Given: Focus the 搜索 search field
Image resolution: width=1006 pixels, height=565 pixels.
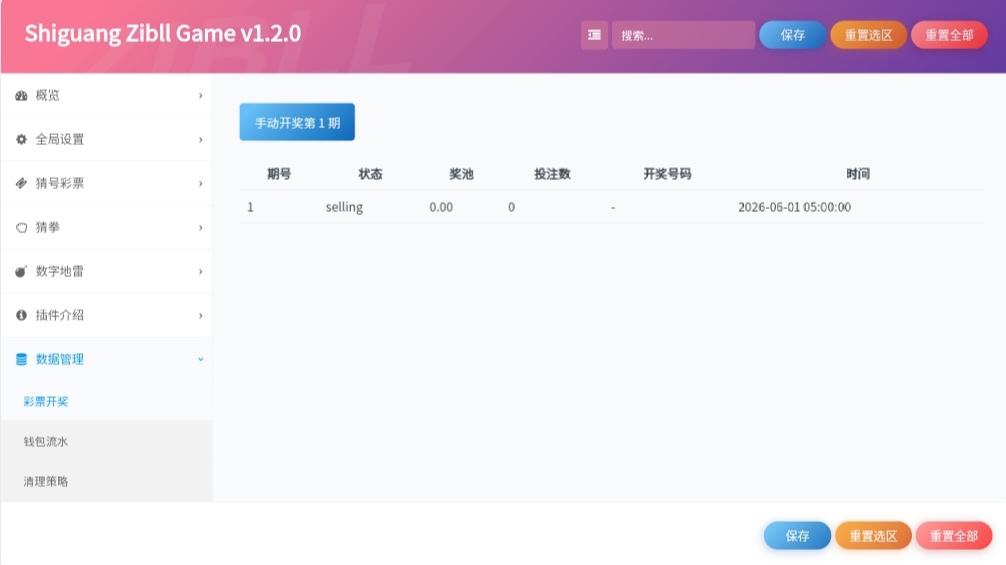Looking at the screenshot, I should click(x=683, y=35).
